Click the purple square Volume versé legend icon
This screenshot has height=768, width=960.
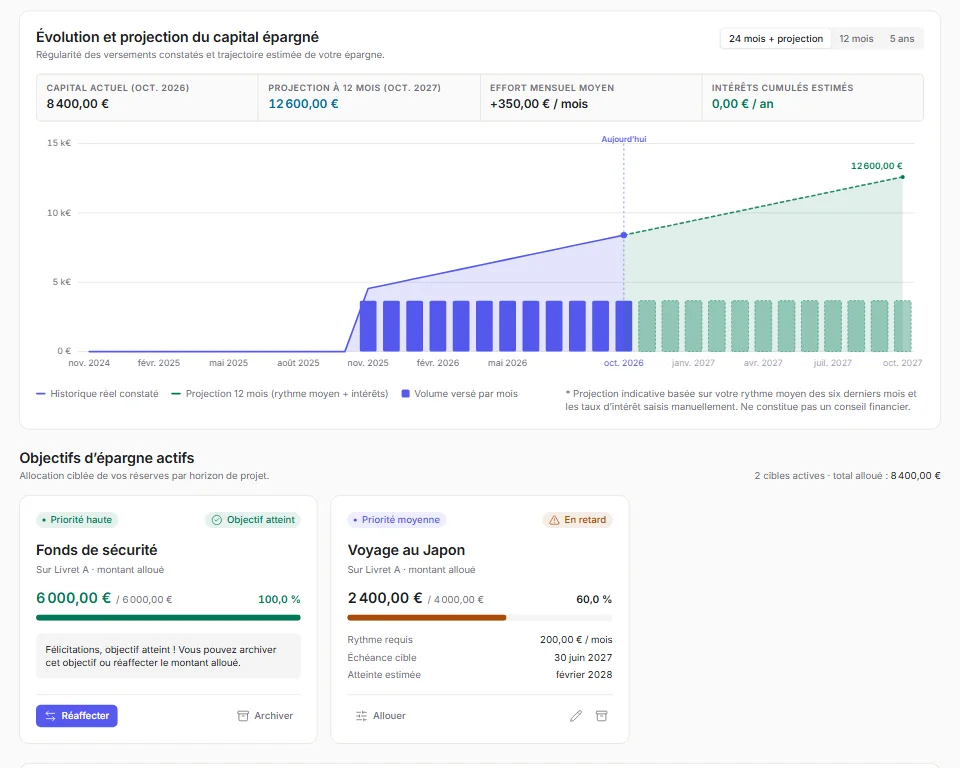pyautogui.click(x=405, y=394)
